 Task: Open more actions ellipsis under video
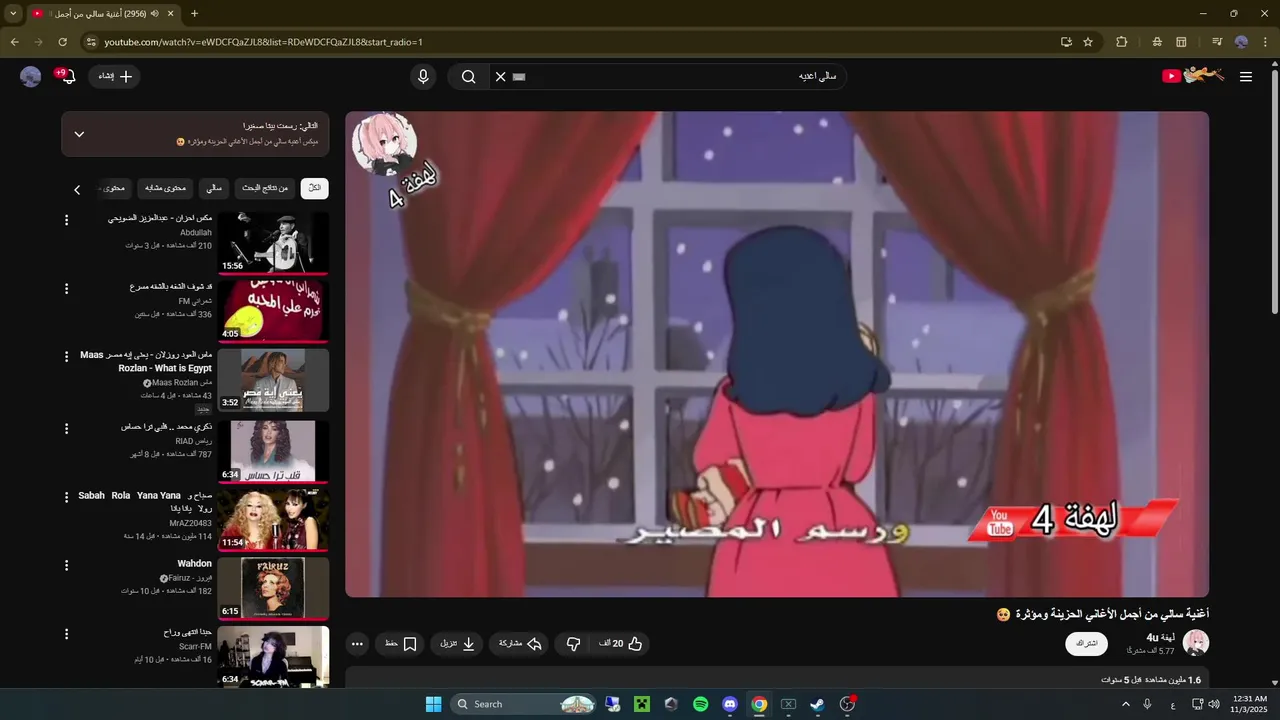pyautogui.click(x=357, y=644)
